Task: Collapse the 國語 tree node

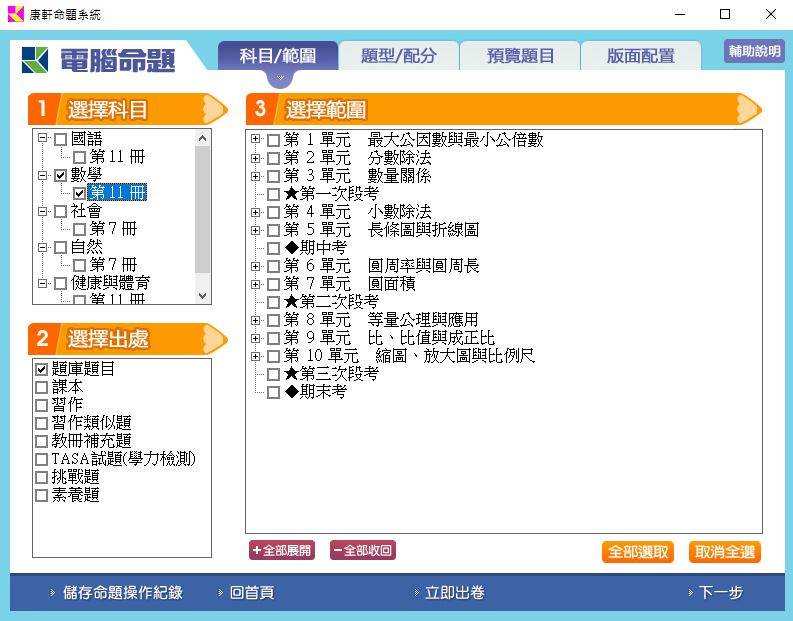Action: 42,138
